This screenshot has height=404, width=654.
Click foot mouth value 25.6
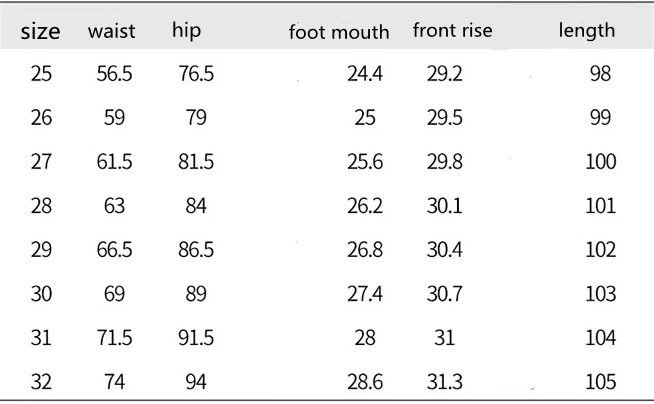(364, 162)
